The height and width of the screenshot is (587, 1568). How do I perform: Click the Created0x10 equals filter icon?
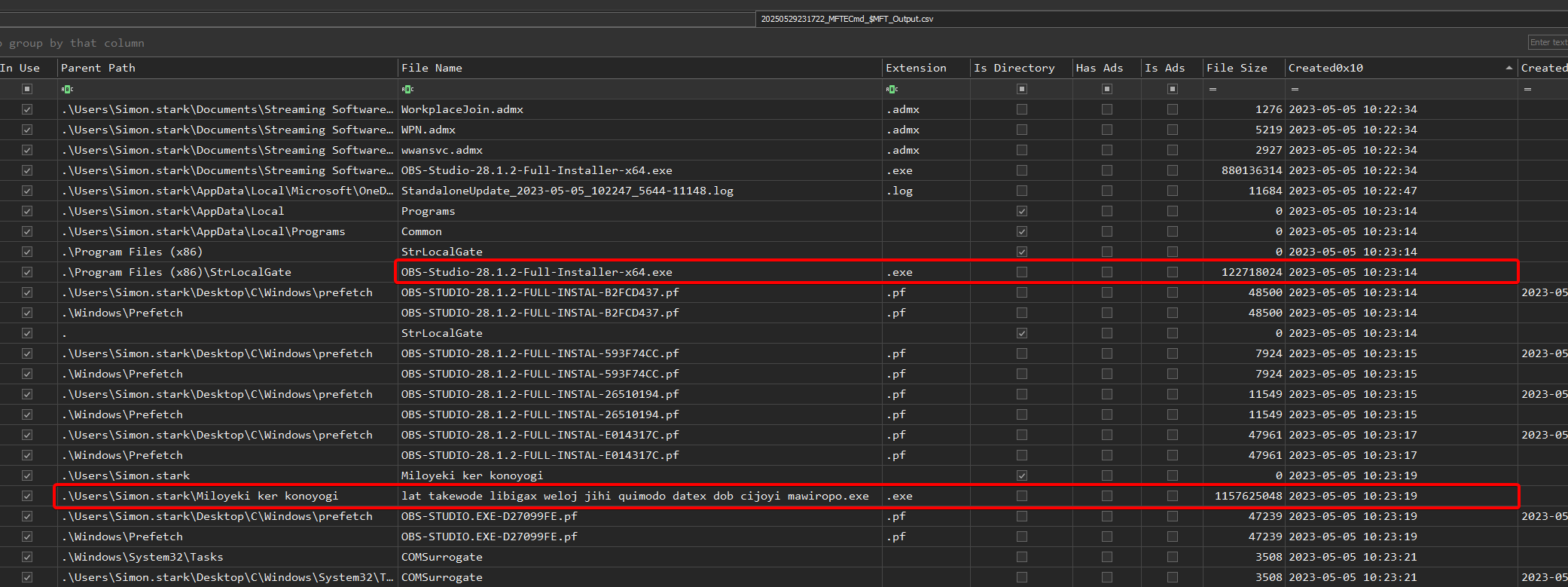tap(1295, 89)
